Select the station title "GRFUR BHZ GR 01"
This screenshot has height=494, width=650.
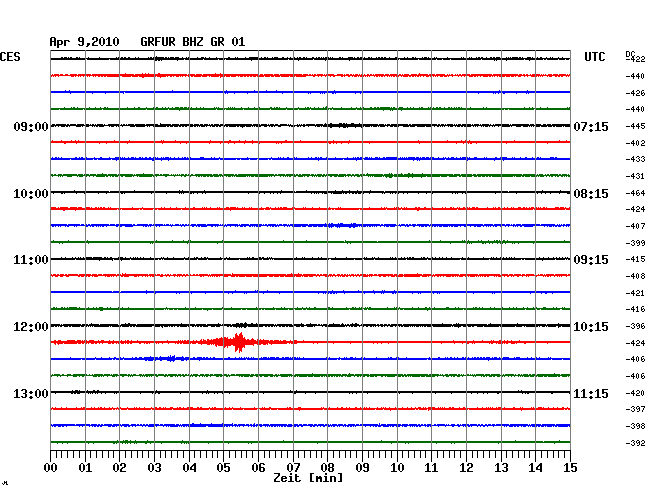point(193,42)
